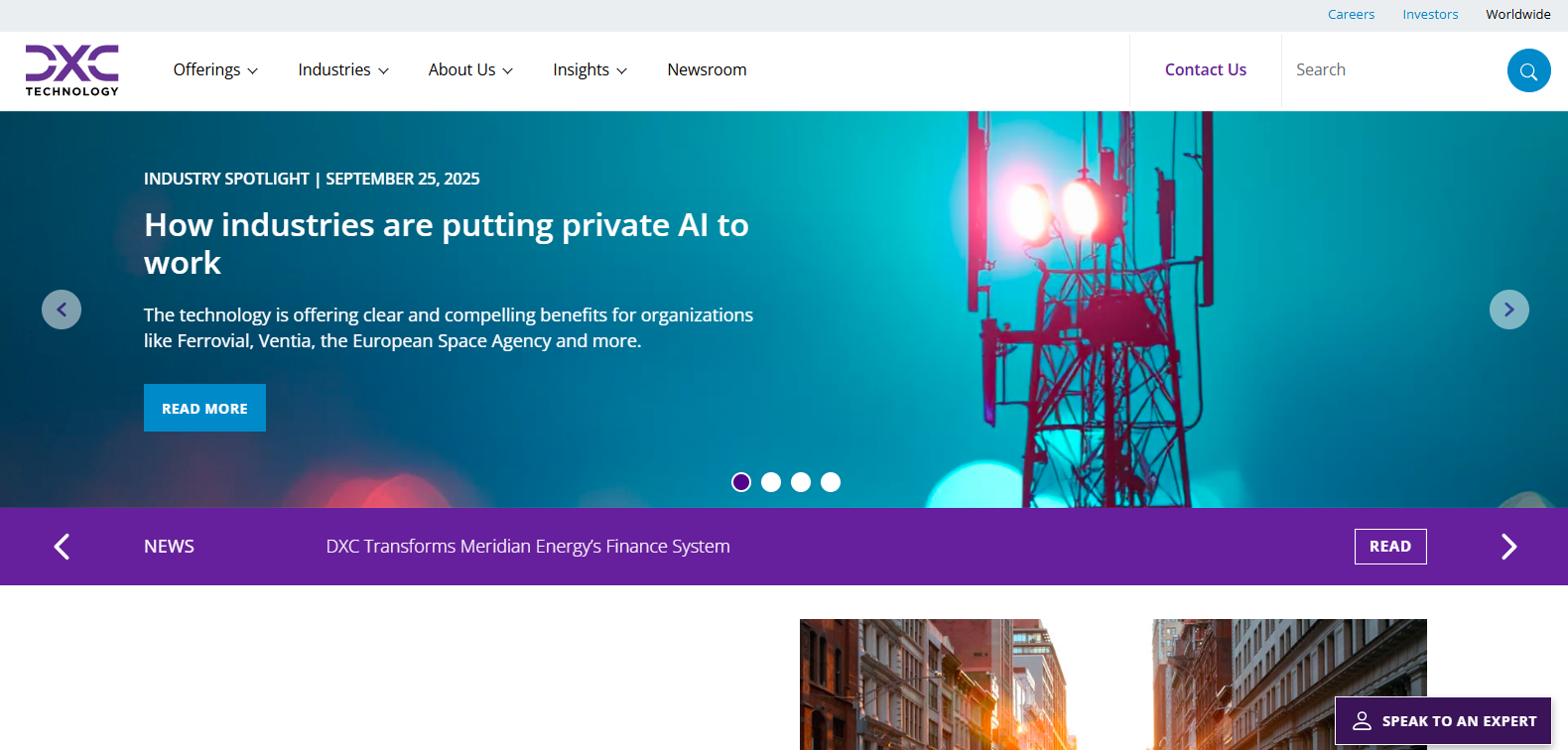The width and height of the screenshot is (1568, 750).
Task: Click Speak to an Expert button
Action: 1443,721
